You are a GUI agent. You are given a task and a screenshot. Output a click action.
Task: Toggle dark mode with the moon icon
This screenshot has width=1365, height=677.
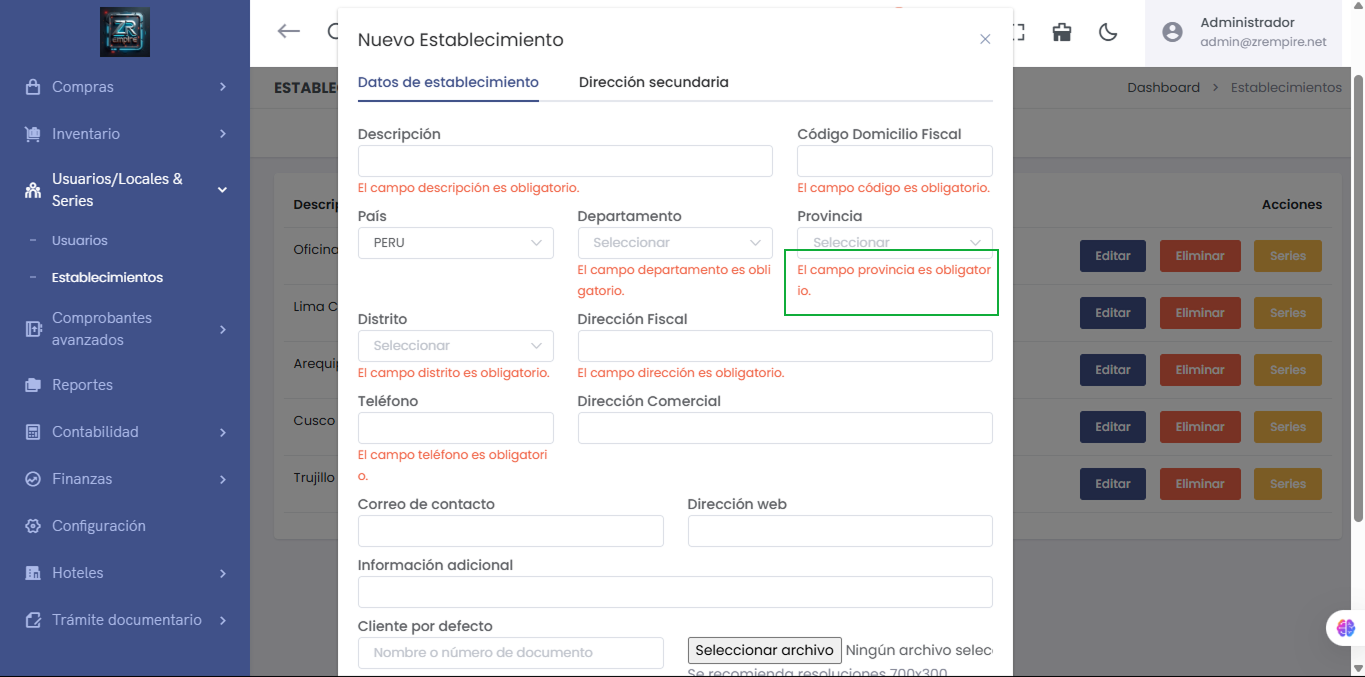1107,31
